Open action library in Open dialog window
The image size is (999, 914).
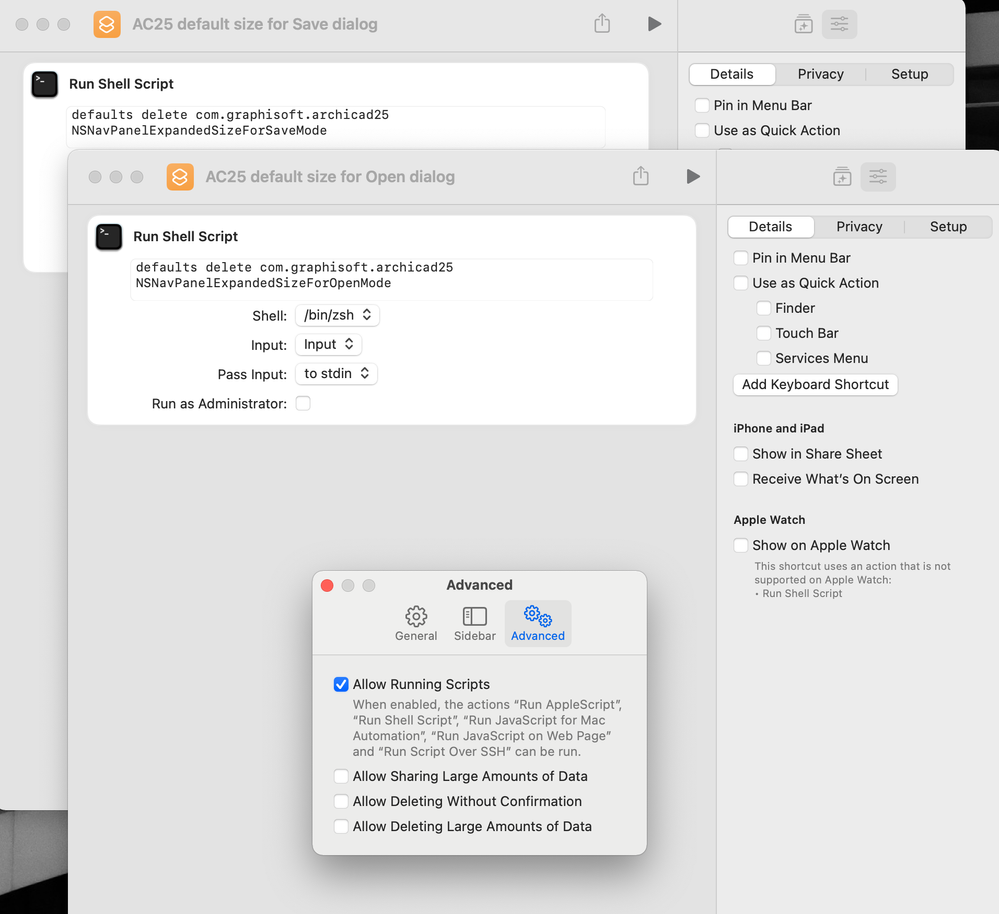pyautogui.click(x=842, y=176)
